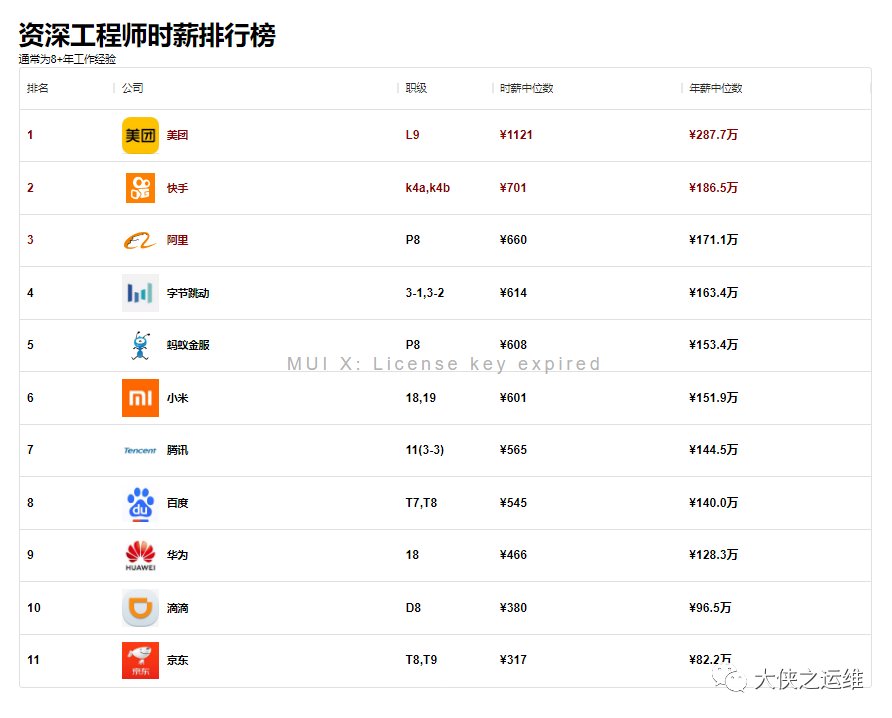892x718 pixels.
Task: Click the Tencent logo
Action: tap(140, 451)
